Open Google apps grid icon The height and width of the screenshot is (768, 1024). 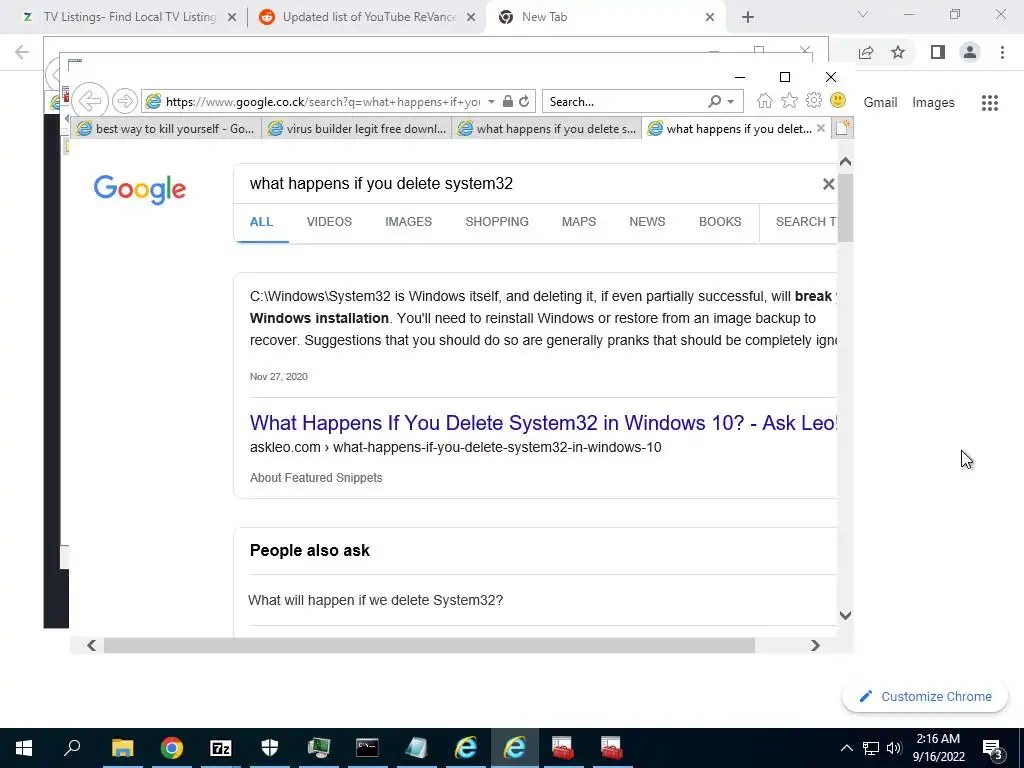[x=990, y=103]
